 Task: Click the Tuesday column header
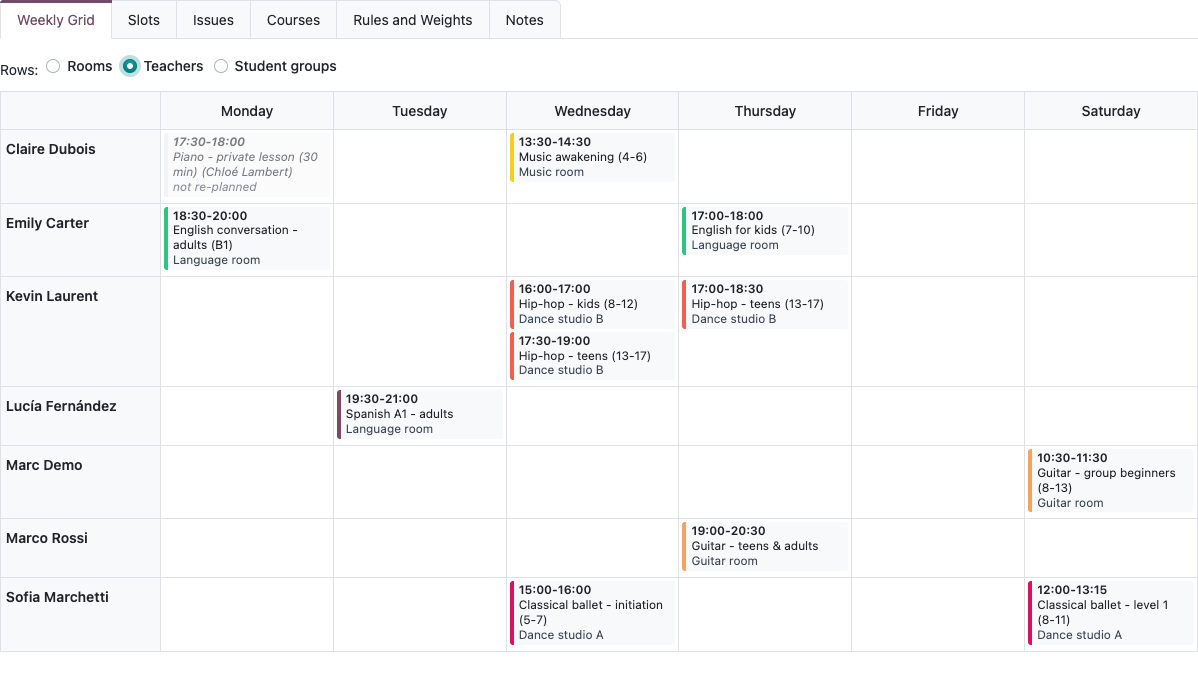click(x=419, y=112)
